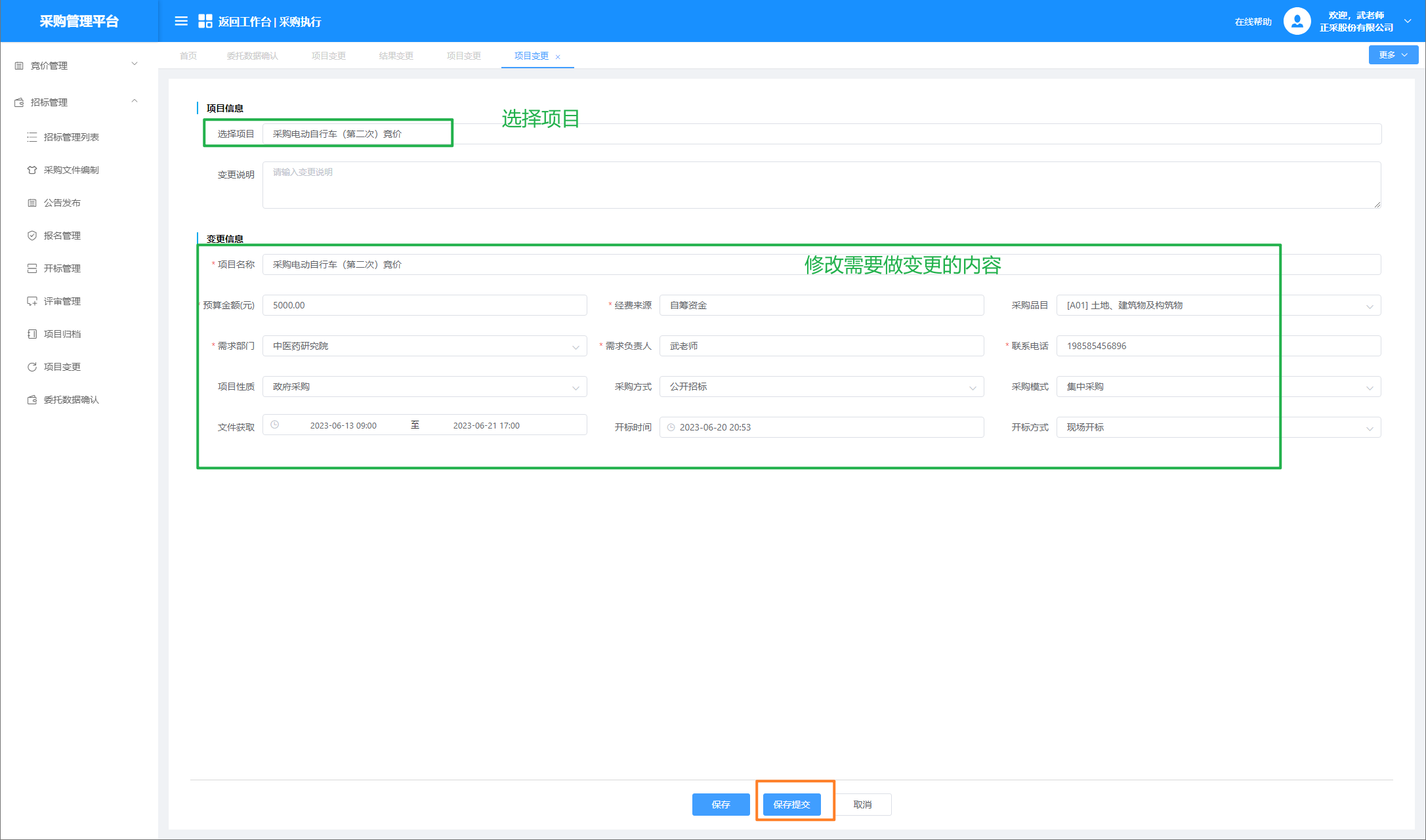
Task: Open 招标管理列表 in sidebar
Action: (x=71, y=137)
